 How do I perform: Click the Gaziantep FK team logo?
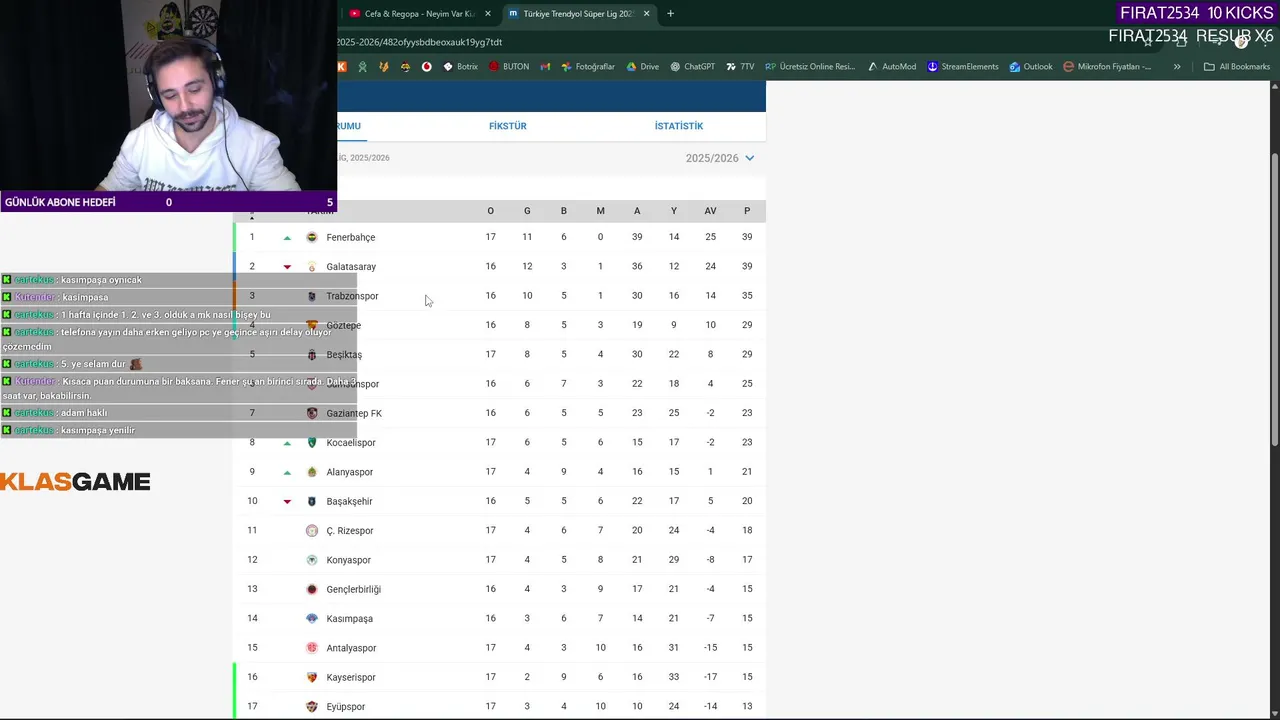tap(312, 413)
